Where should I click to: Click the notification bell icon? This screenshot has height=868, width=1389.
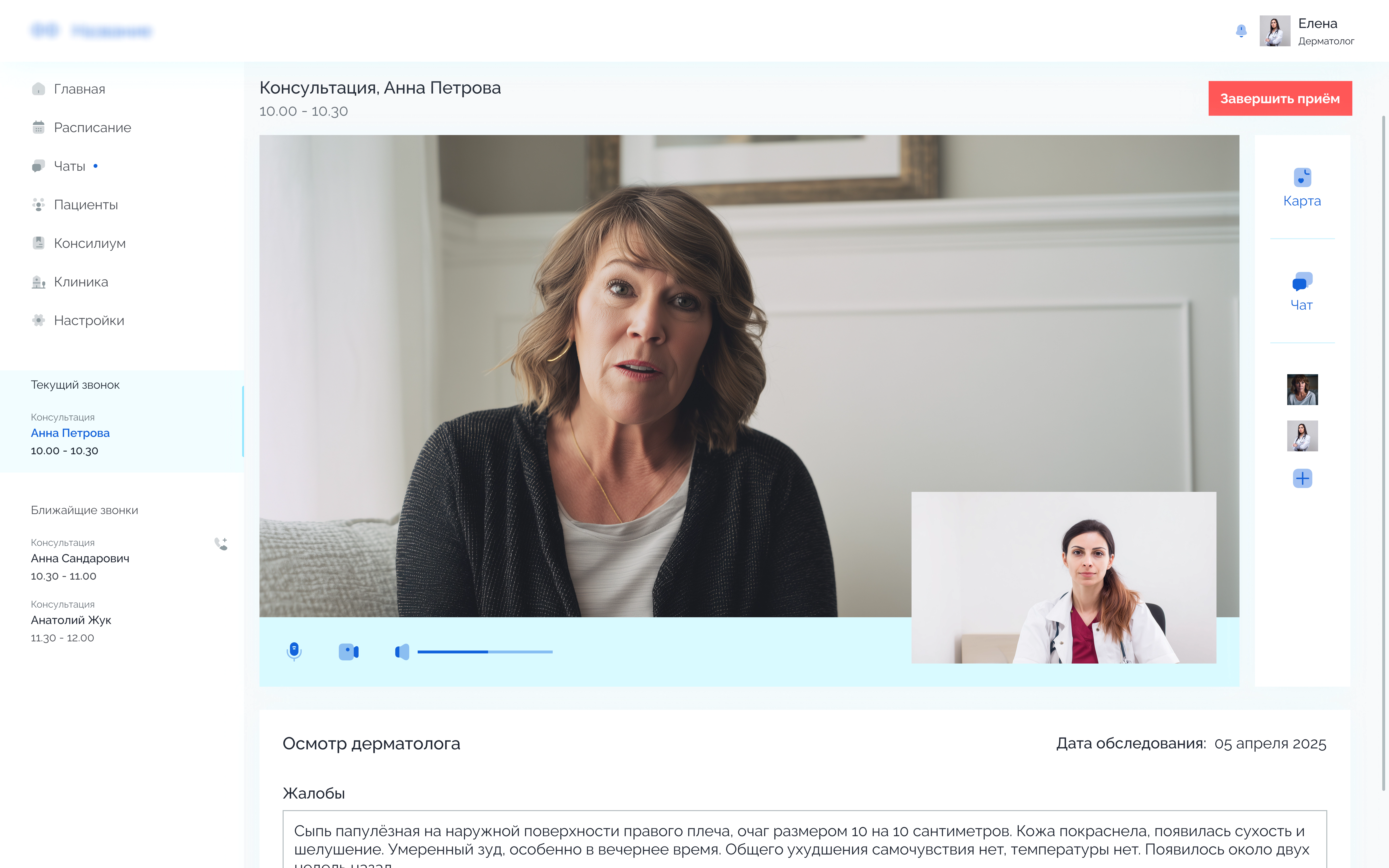coord(1241,30)
